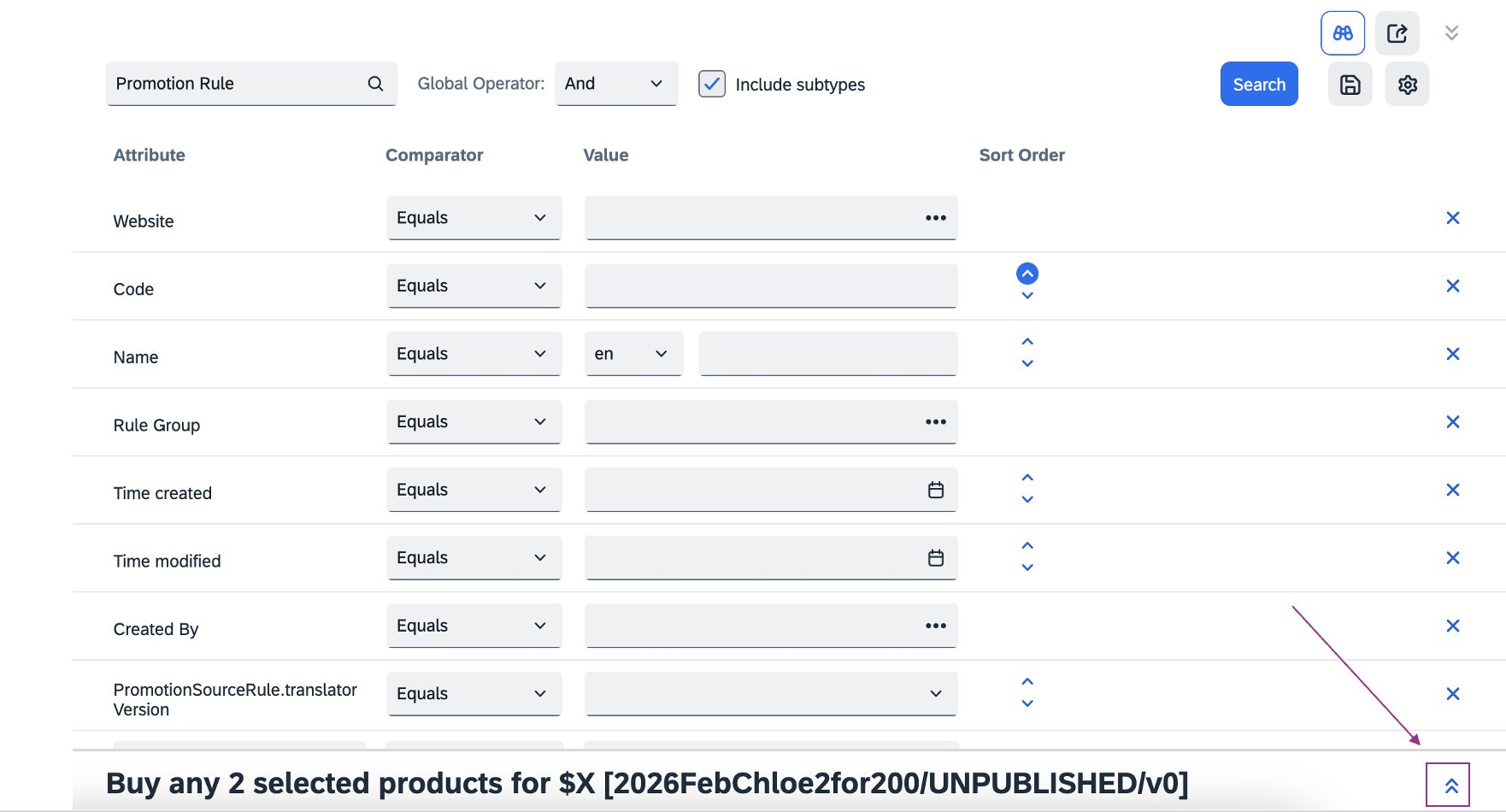Image resolution: width=1506 pixels, height=812 pixels.
Task: Open calendar picker for Time created
Action: (936, 490)
